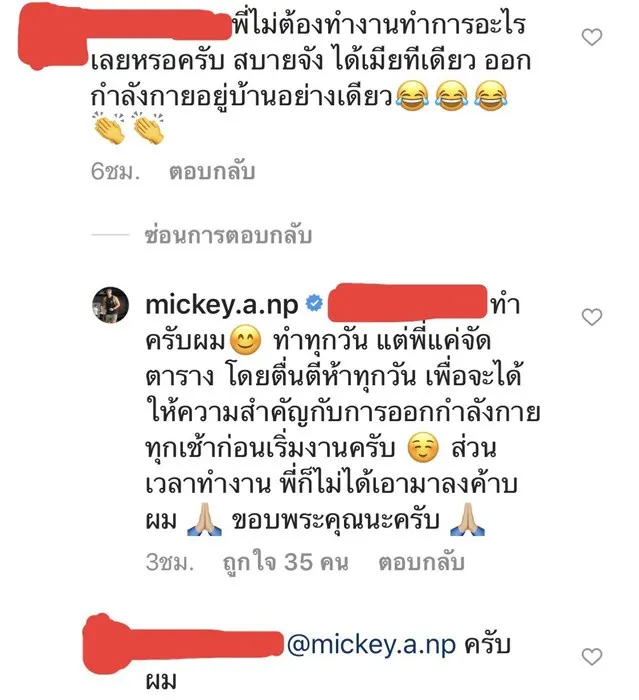Select mickey.a.np's reply text about waking at five

coord(342,413)
